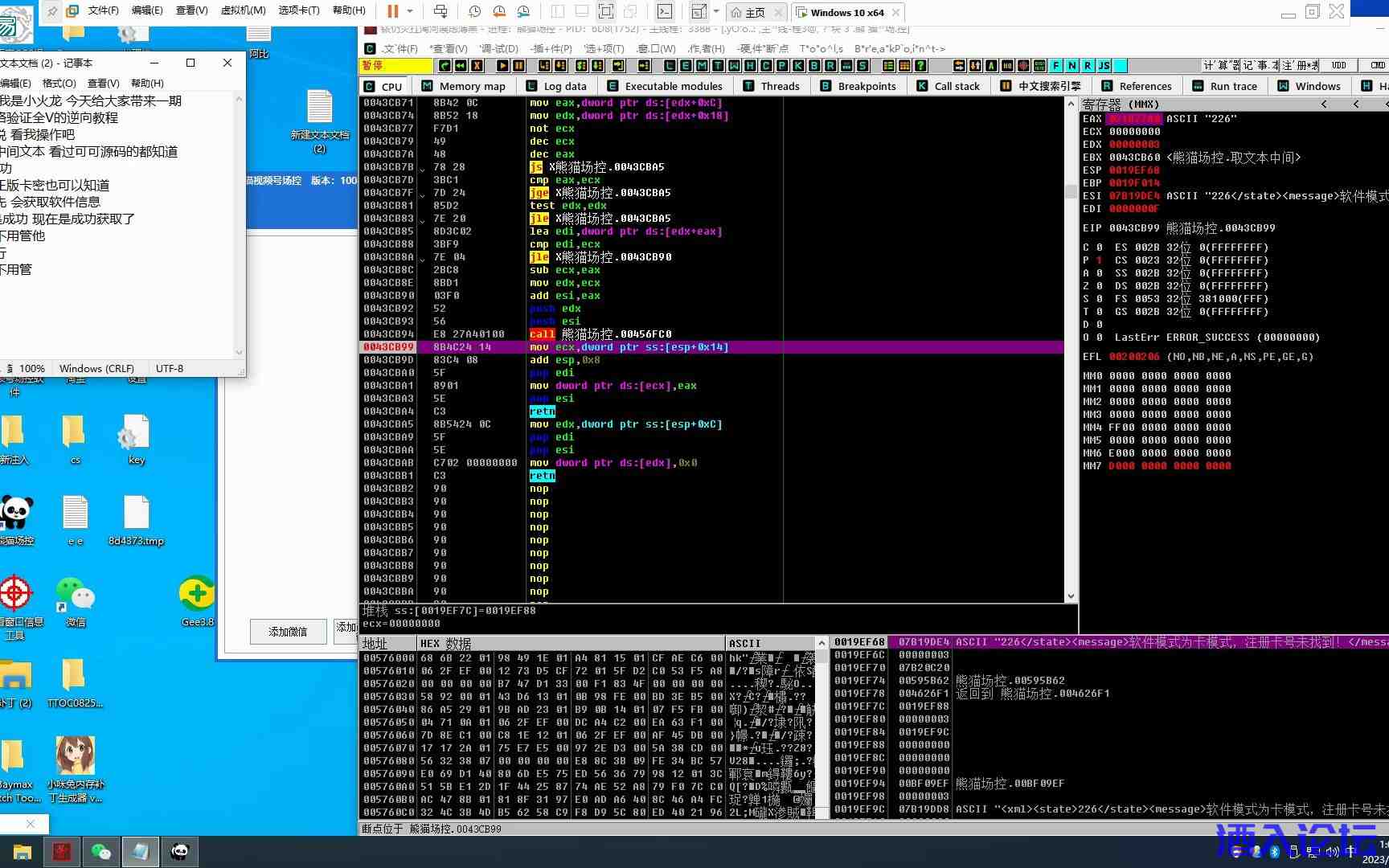Expand VMware view mode dropdown arrow

click(x=715, y=11)
